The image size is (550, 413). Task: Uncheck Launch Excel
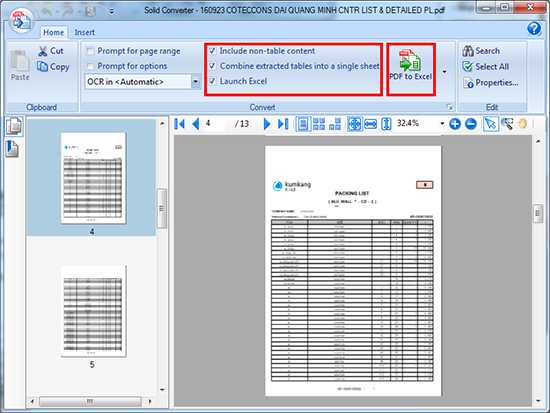pyautogui.click(x=212, y=81)
